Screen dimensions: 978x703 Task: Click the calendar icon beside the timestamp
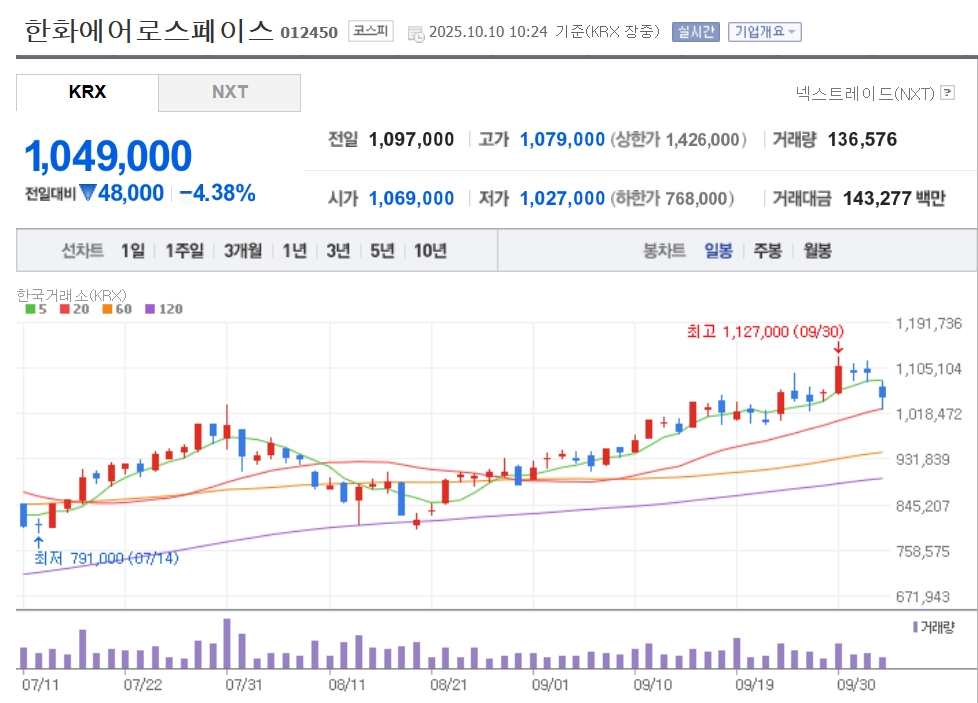416,33
